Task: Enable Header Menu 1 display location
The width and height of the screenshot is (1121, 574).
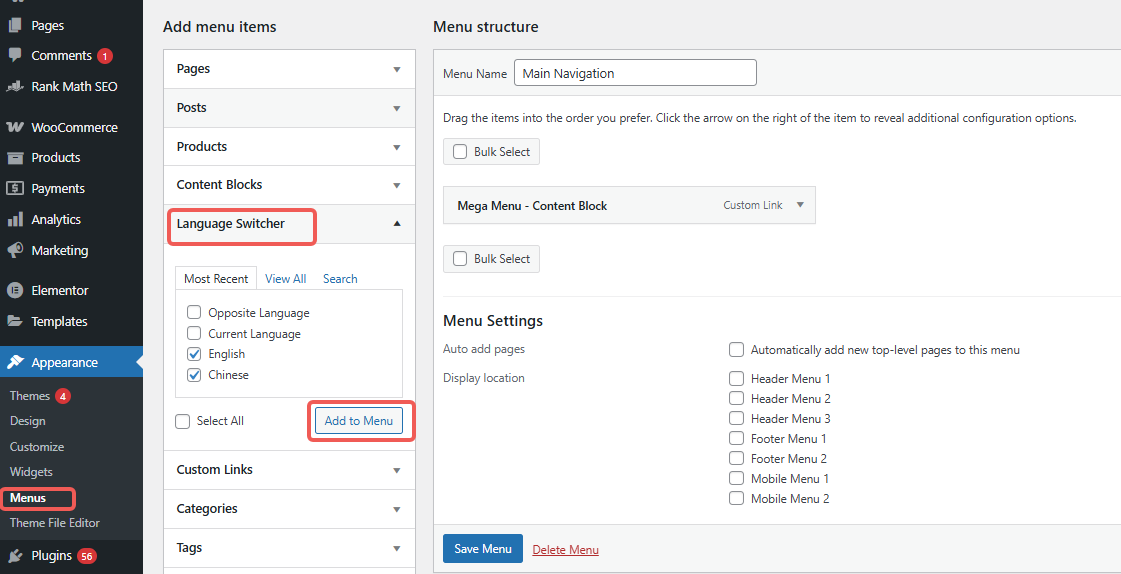Action: click(x=737, y=379)
